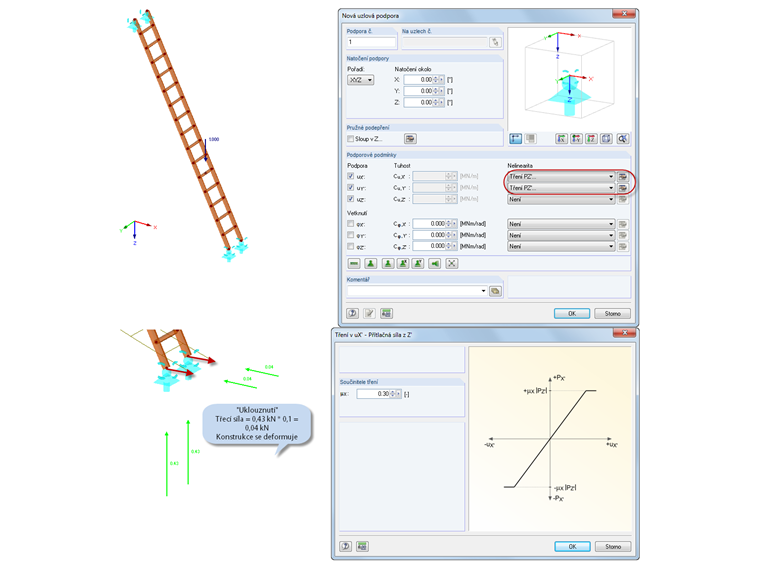
Task: Click the spinner on the μX friction coefficient
Action: (x=393, y=394)
